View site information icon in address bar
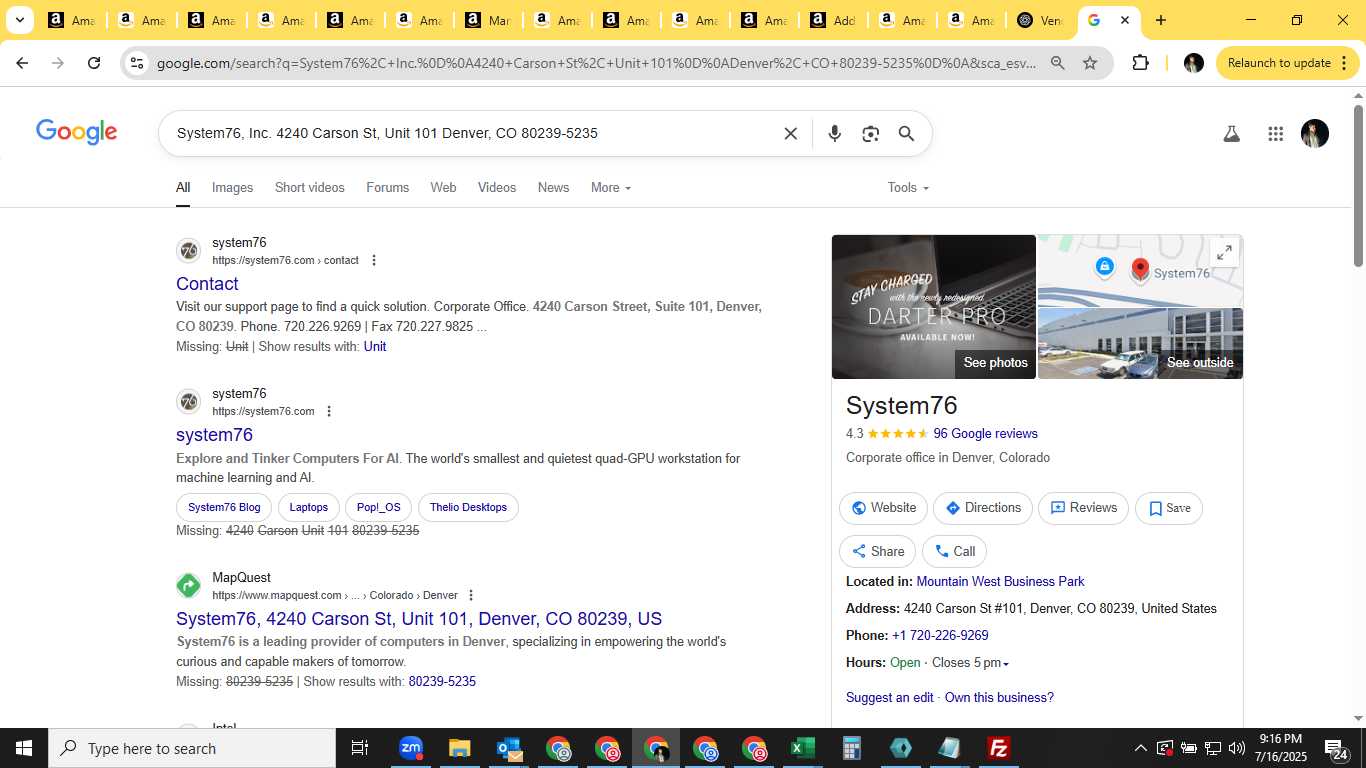This screenshot has width=1366, height=768. click(137, 63)
